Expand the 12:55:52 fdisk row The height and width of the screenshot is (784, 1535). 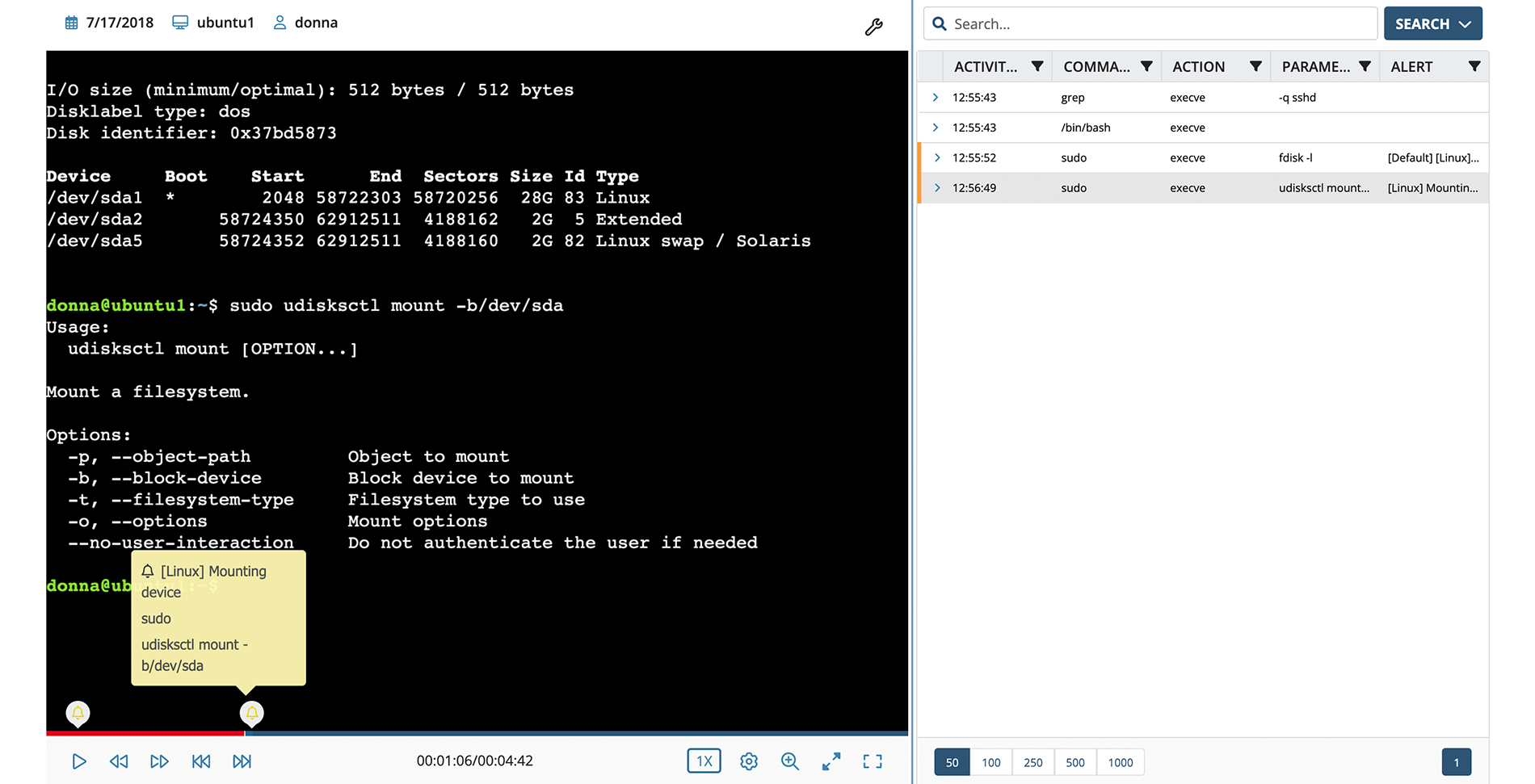(x=937, y=157)
